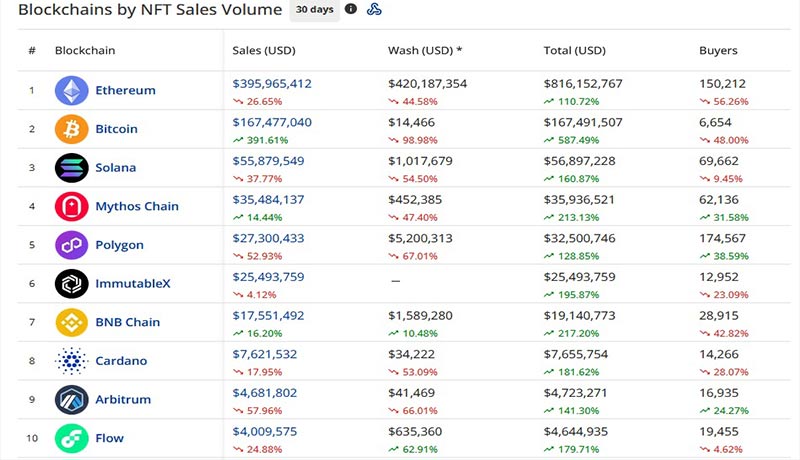
Task: Click the blue webhook icon in header
Action: pos(374,9)
